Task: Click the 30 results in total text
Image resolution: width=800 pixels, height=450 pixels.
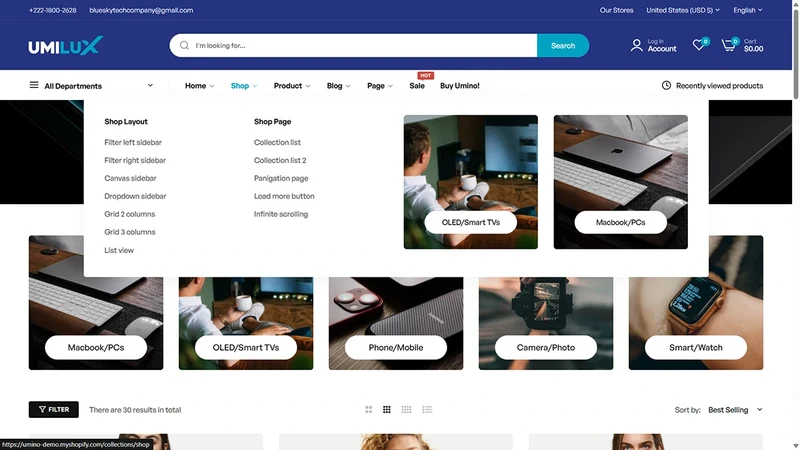Action: click(x=135, y=410)
